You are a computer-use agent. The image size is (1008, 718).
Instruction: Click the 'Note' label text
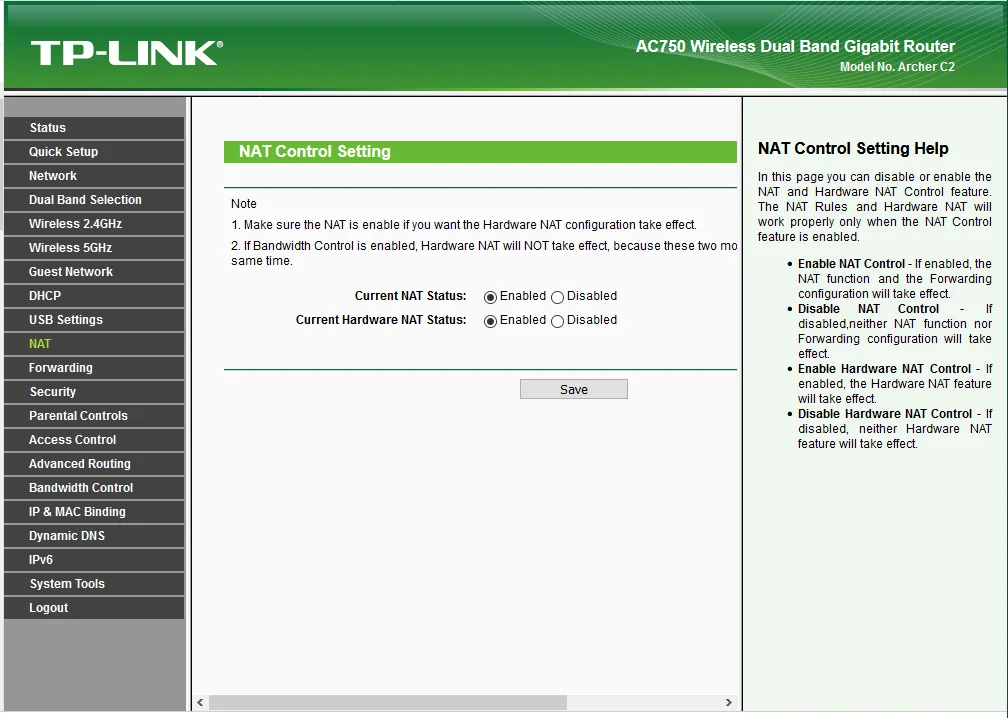(x=244, y=204)
